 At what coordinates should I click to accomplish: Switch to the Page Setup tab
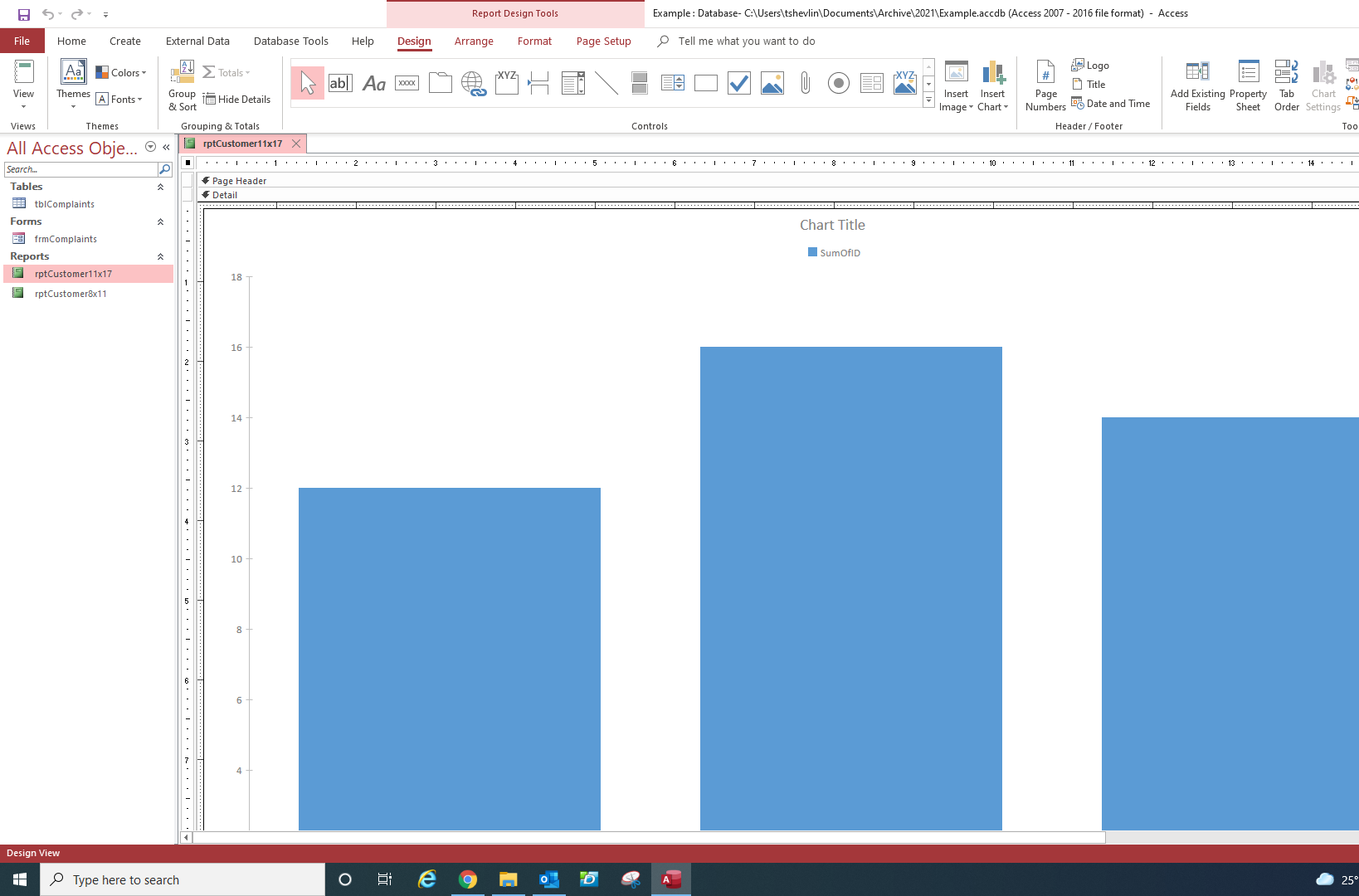[x=604, y=41]
